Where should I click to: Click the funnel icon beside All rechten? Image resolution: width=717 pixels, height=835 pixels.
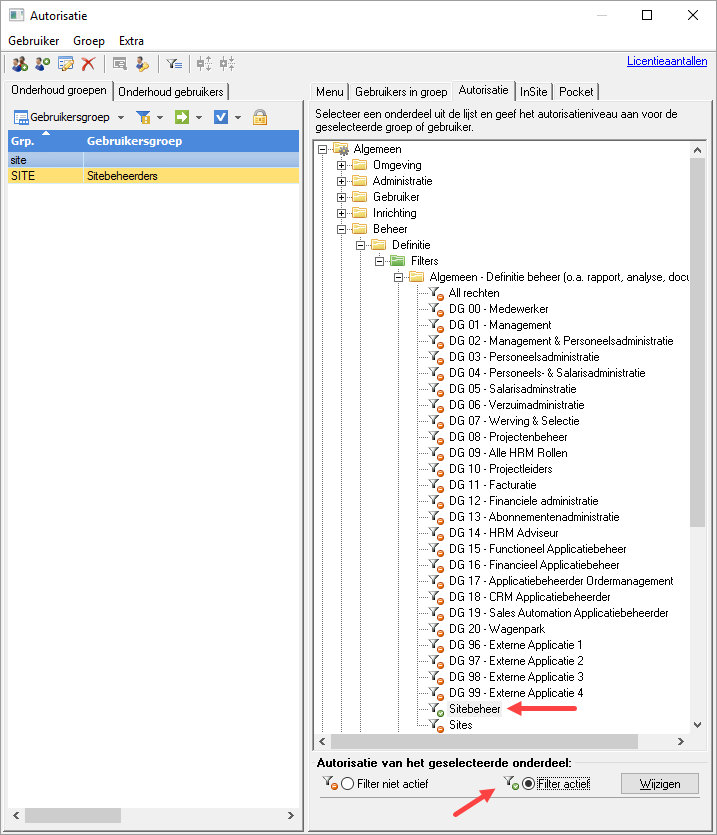[x=436, y=293]
